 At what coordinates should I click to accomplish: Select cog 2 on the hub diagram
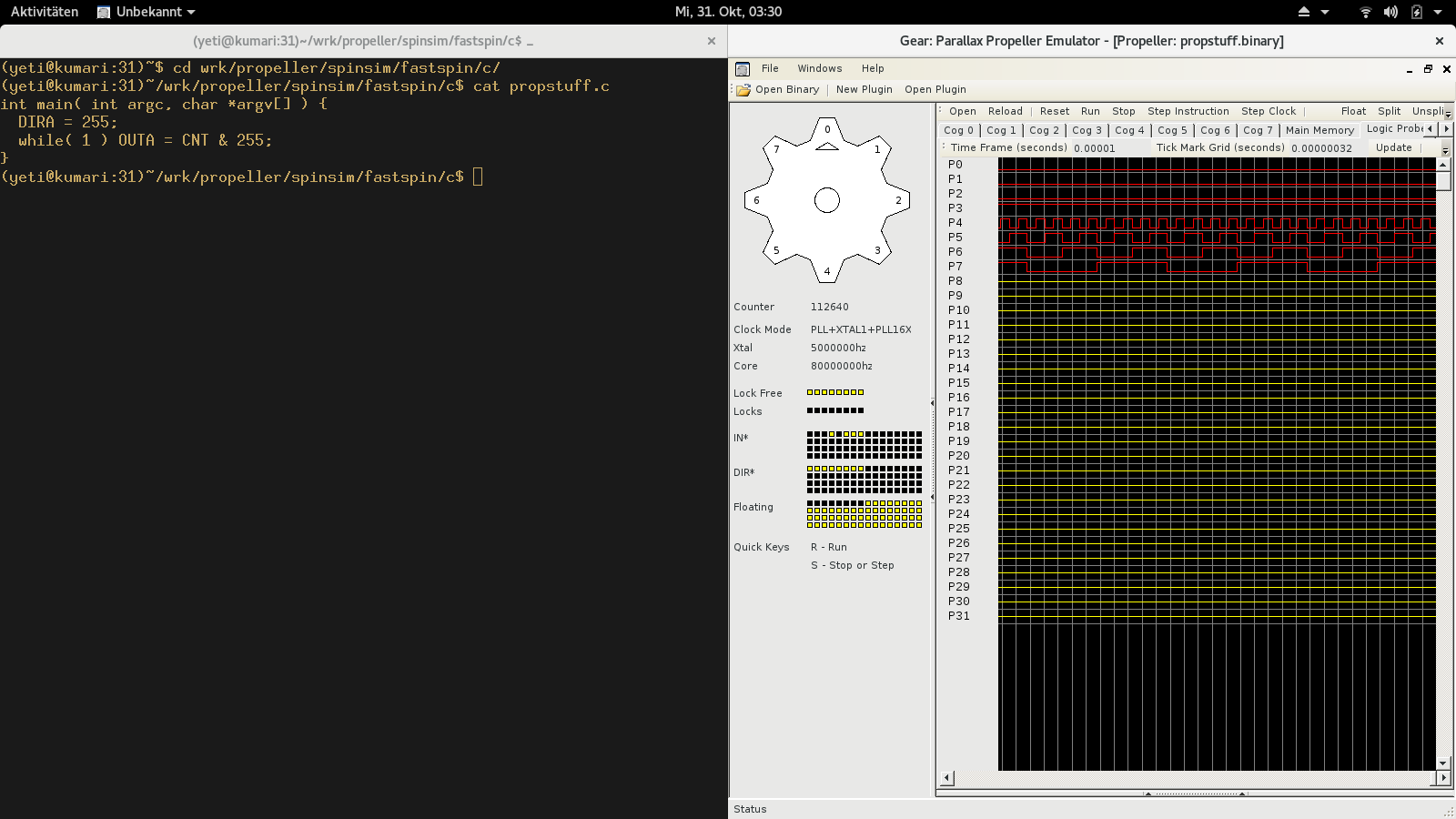pyautogui.click(x=898, y=200)
